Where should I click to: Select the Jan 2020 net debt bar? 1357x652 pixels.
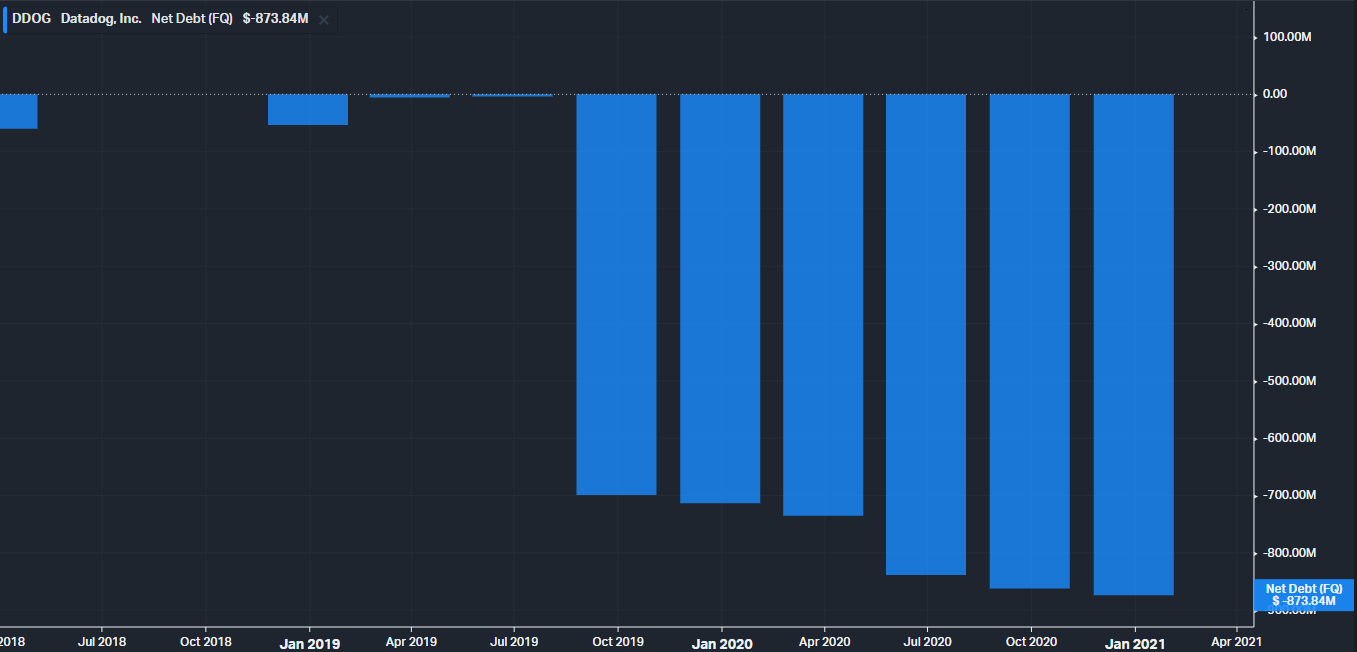tap(720, 298)
